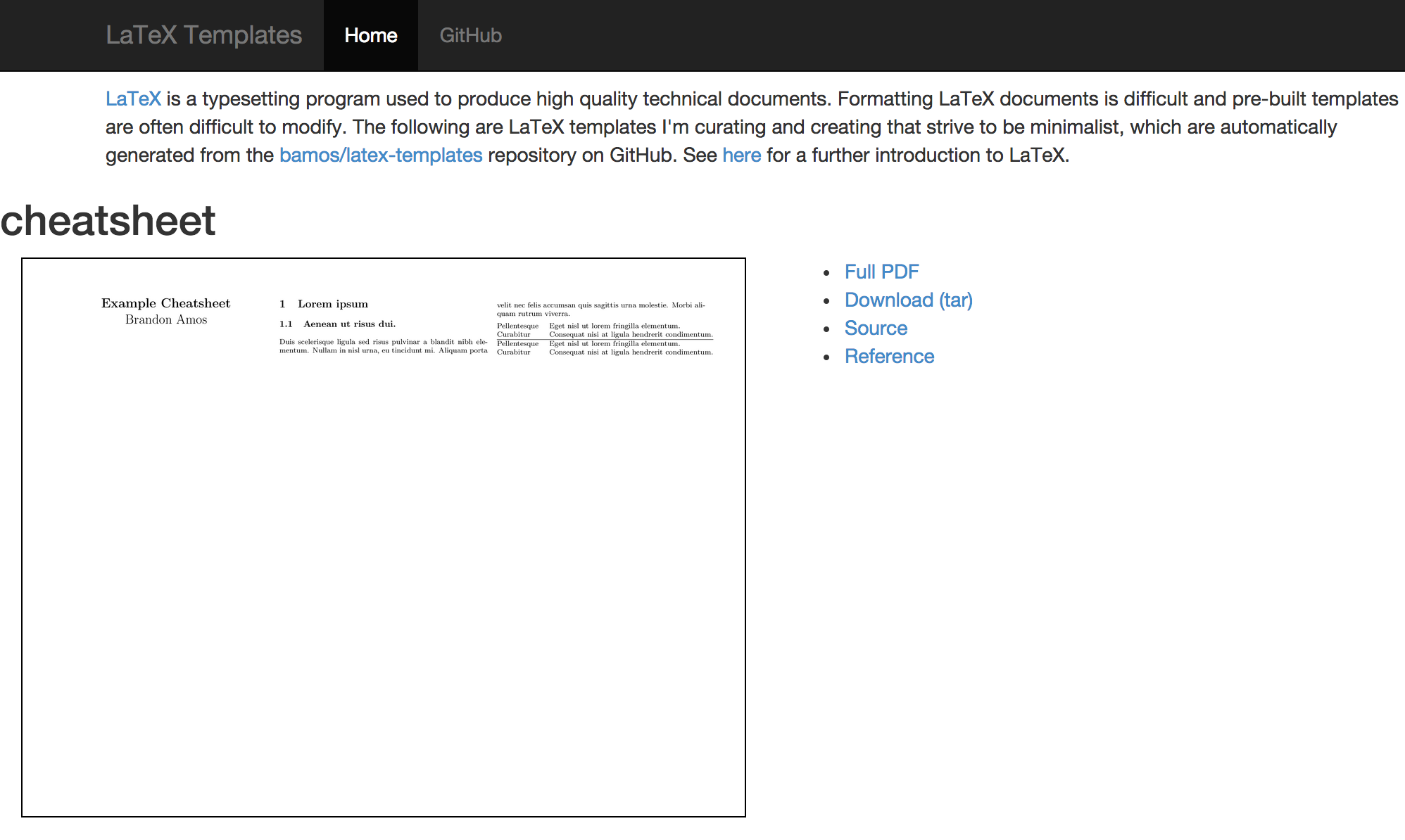Open the bamos/latex-templates repository link
Image resolution: width=1405 pixels, height=840 pixels.
click(x=381, y=155)
